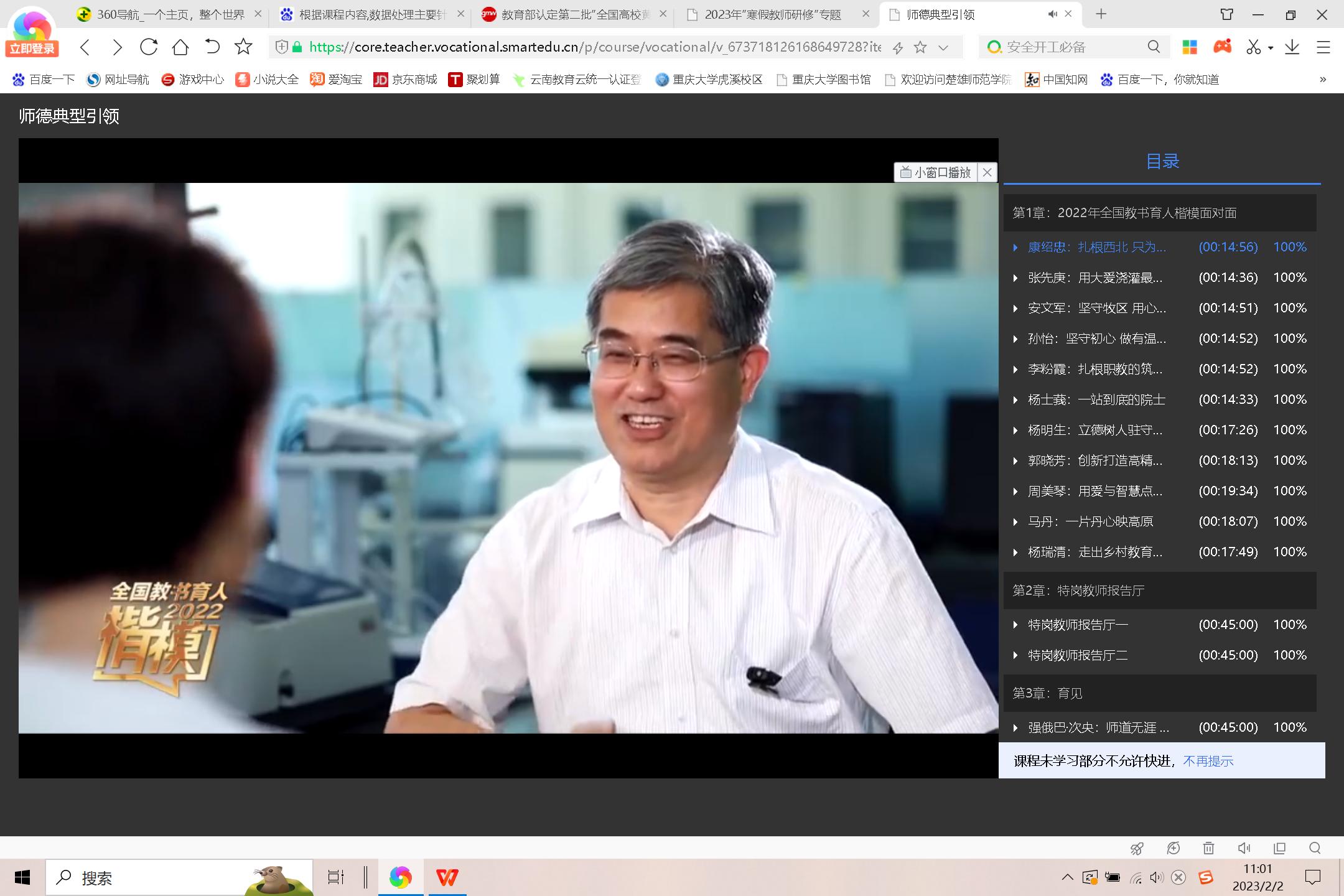Image resolution: width=1344 pixels, height=896 pixels.
Task: Toggle browser sound icon in status bar
Action: click(x=1244, y=848)
